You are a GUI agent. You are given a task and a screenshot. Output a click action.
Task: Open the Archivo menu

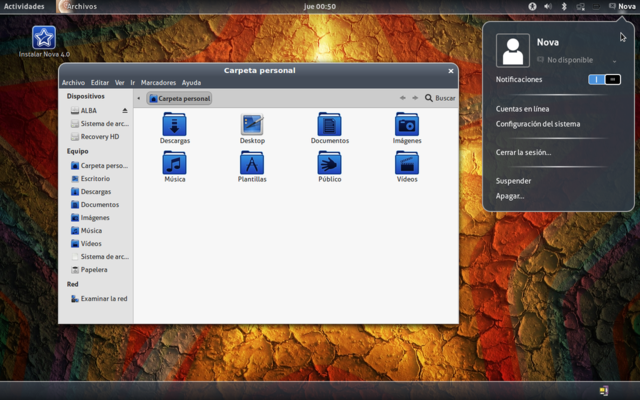pyautogui.click(x=73, y=83)
